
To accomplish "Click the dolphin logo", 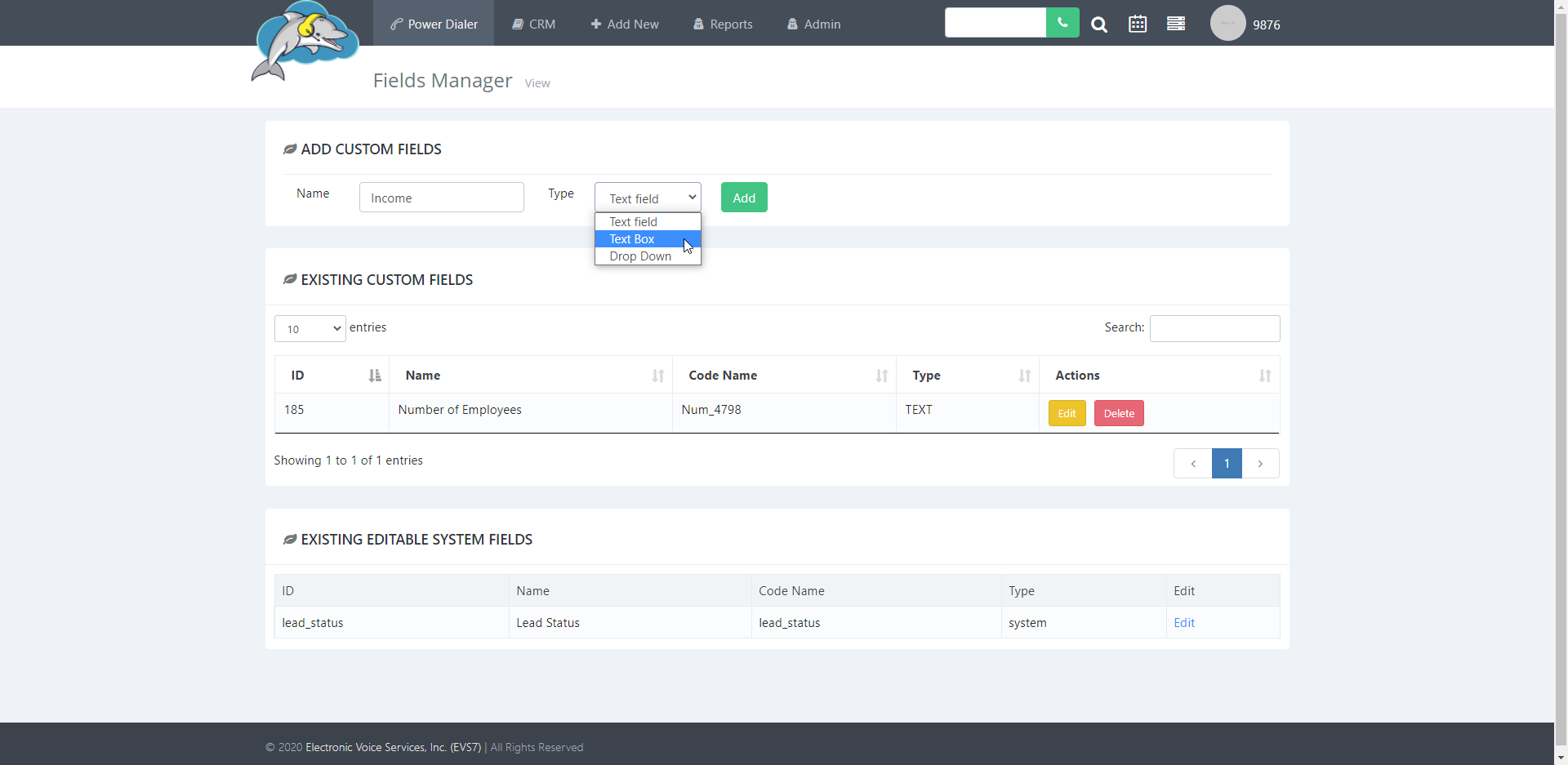I will tap(305, 42).
